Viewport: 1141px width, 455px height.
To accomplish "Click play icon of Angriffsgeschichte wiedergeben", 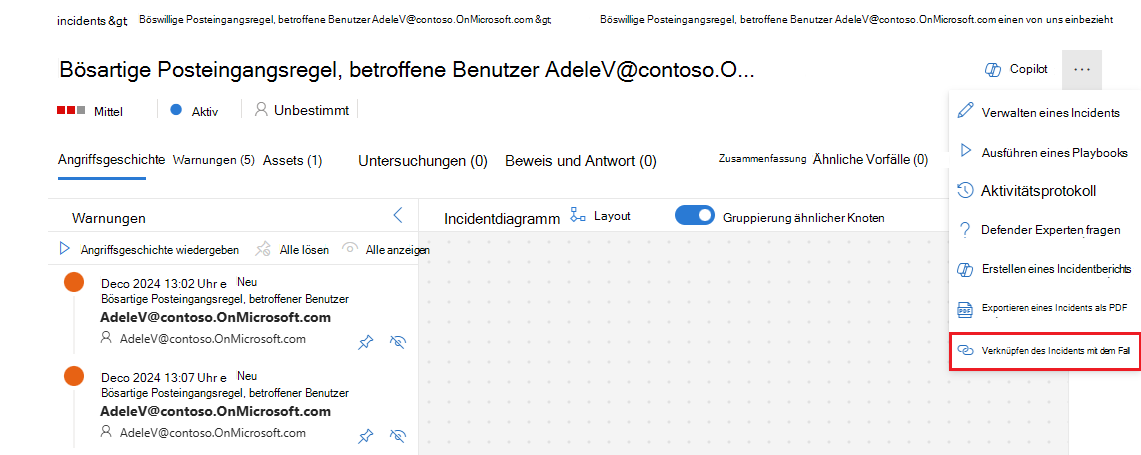I will coord(64,249).
